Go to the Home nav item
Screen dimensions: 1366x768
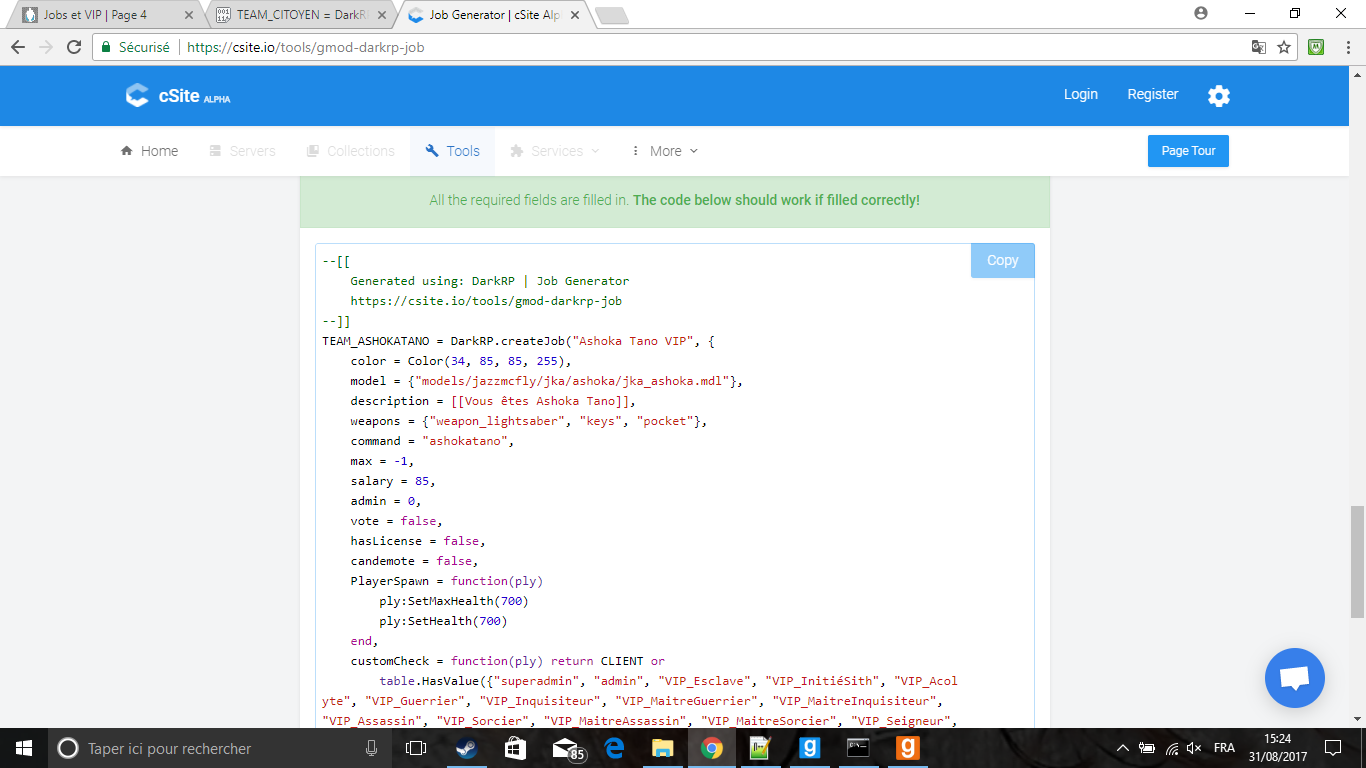coord(149,151)
